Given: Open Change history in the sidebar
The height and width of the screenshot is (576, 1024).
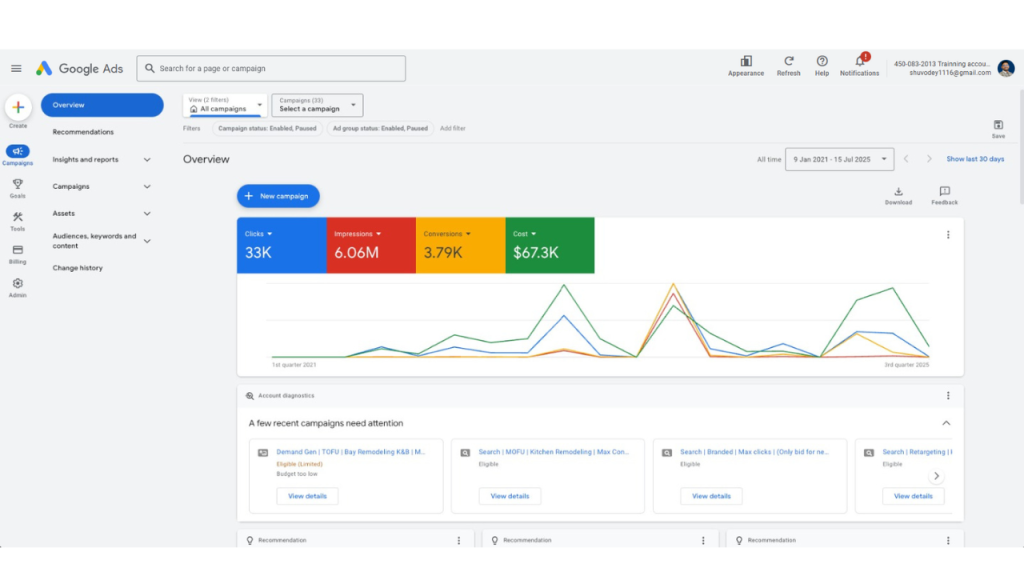Looking at the screenshot, I should click(x=78, y=268).
